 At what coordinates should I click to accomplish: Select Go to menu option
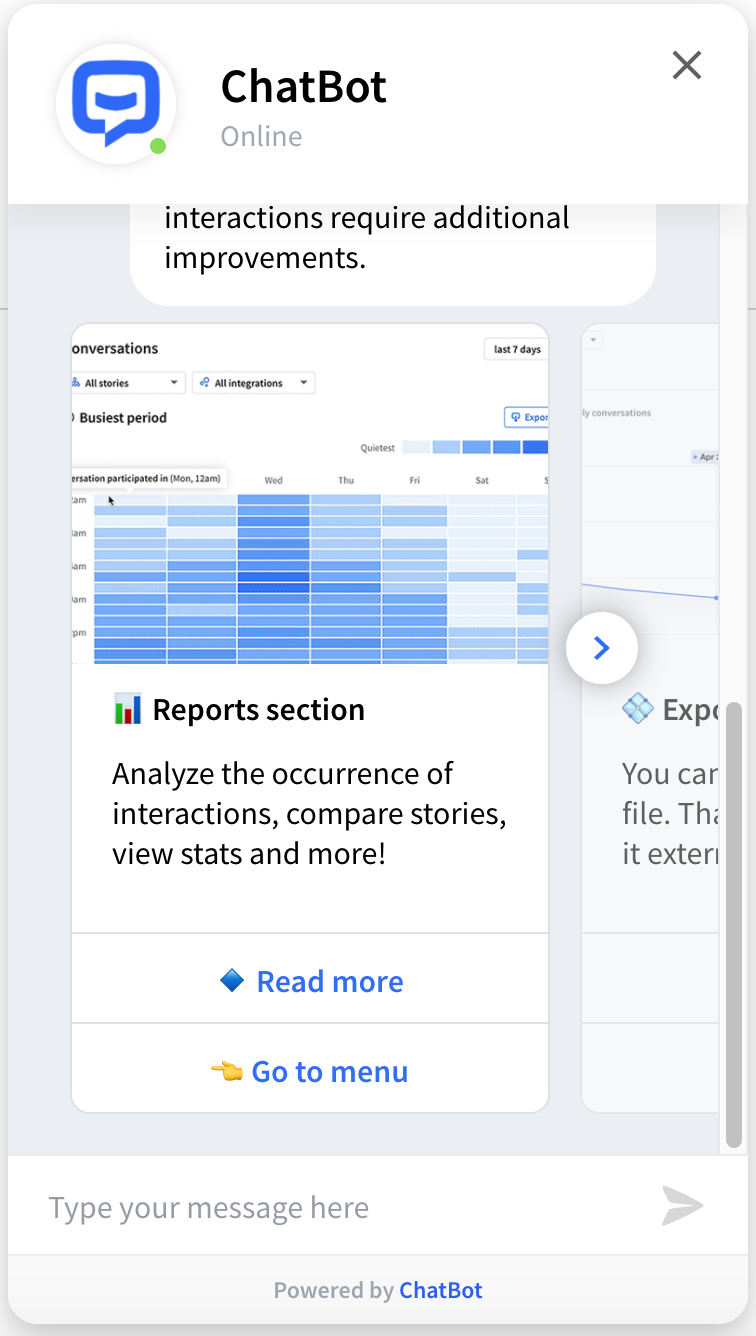point(329,1072)
